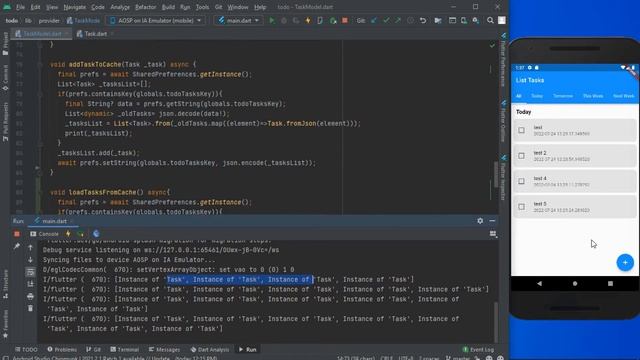Open the Tools menu
The image size is (640, 360).
pyautogui.click(x=202, y=7)
